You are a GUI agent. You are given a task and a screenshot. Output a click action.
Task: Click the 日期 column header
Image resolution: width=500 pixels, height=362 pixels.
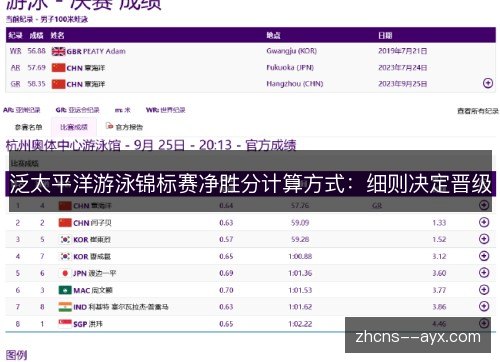pyautogui.click(x=385, y=35)
